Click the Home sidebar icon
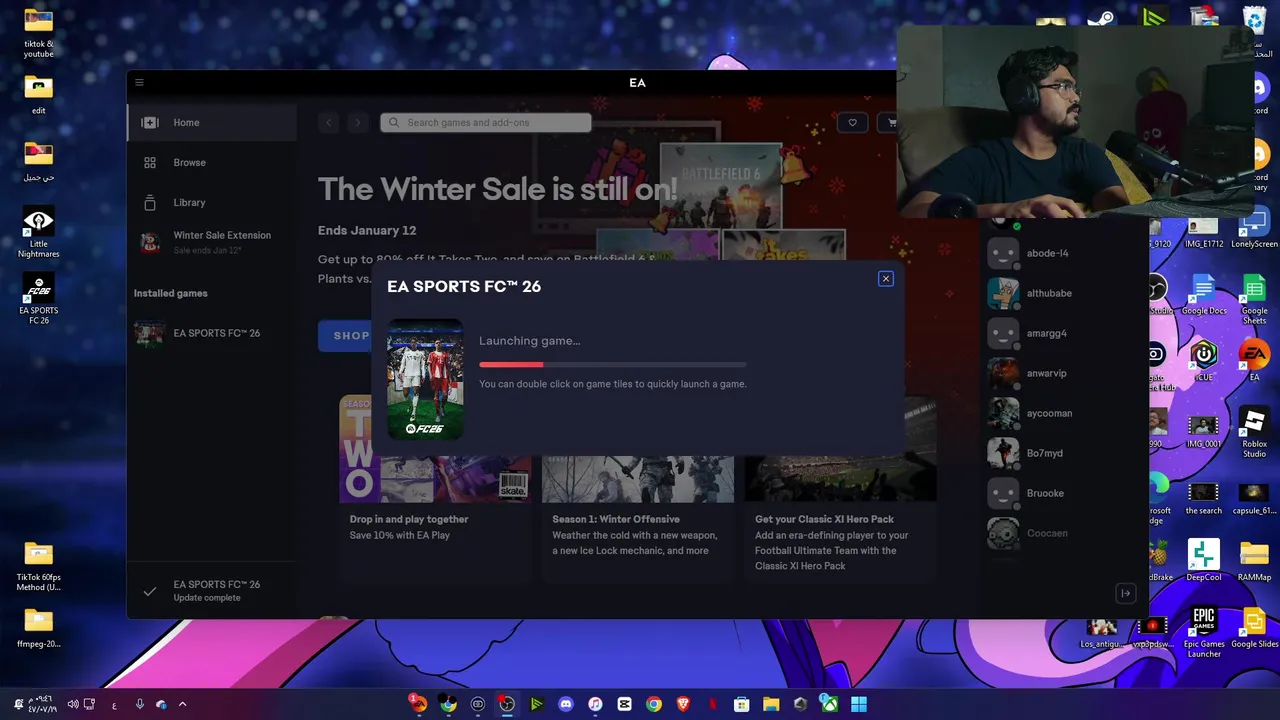 [x=150, y=123]
